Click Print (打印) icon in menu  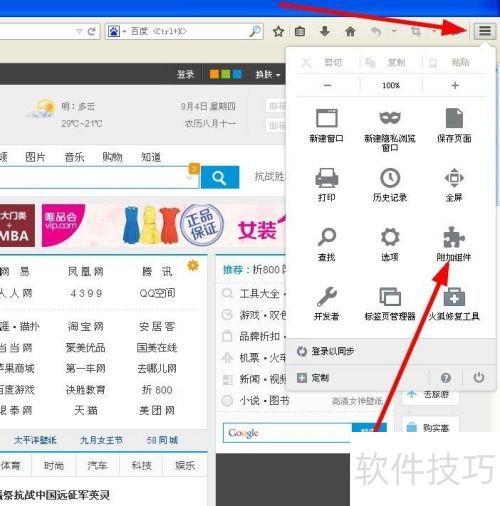(x=327, y=185)
